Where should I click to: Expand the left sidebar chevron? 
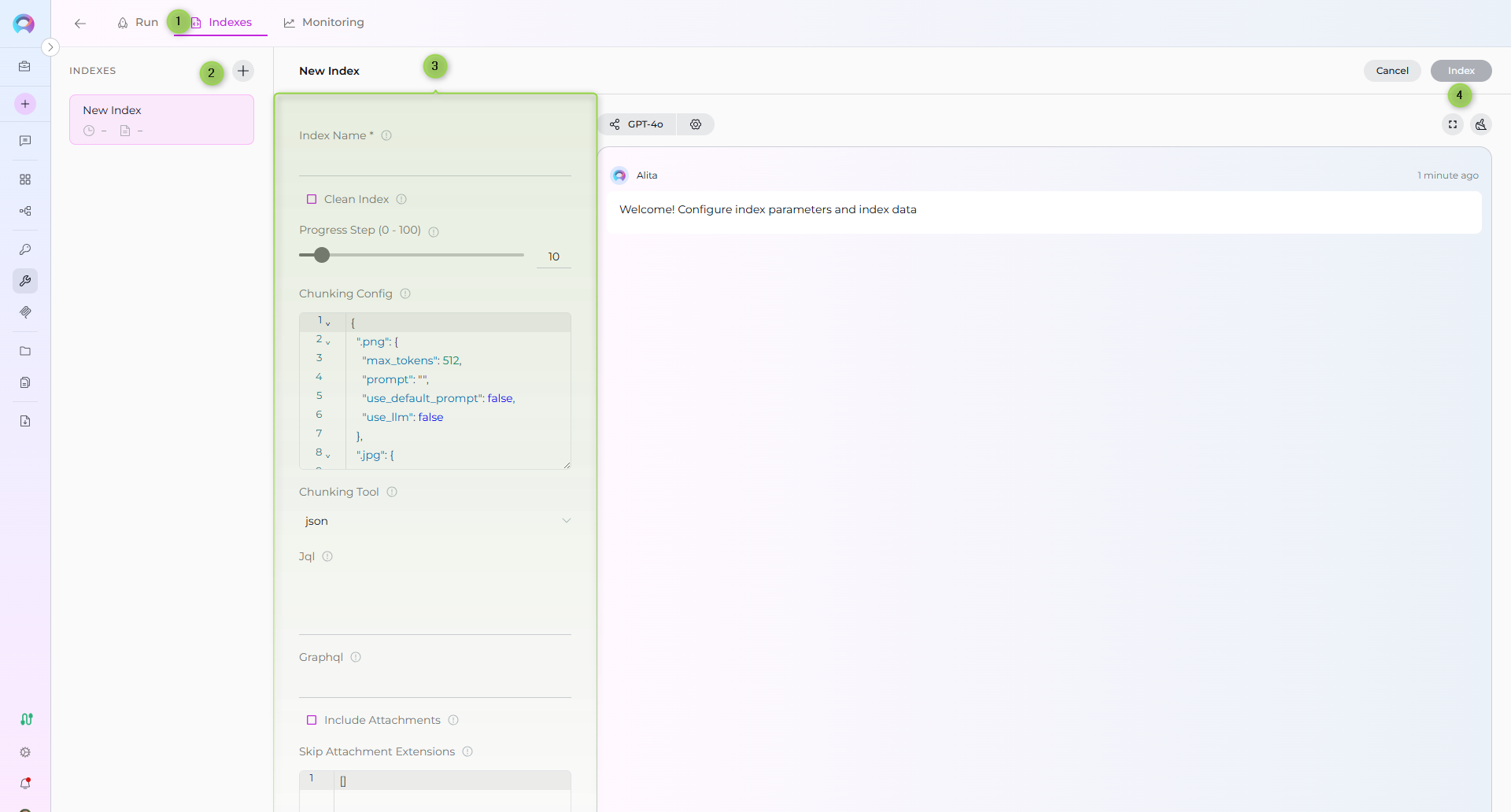point(50,47)
